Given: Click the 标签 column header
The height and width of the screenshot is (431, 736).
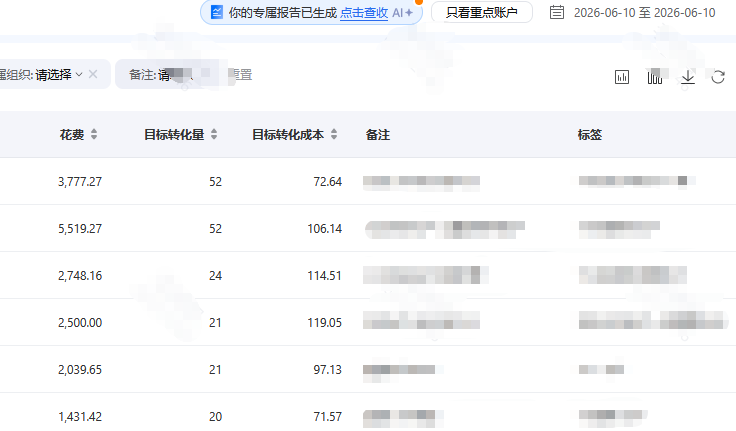Looking at the screenshot, I should 590,135.
